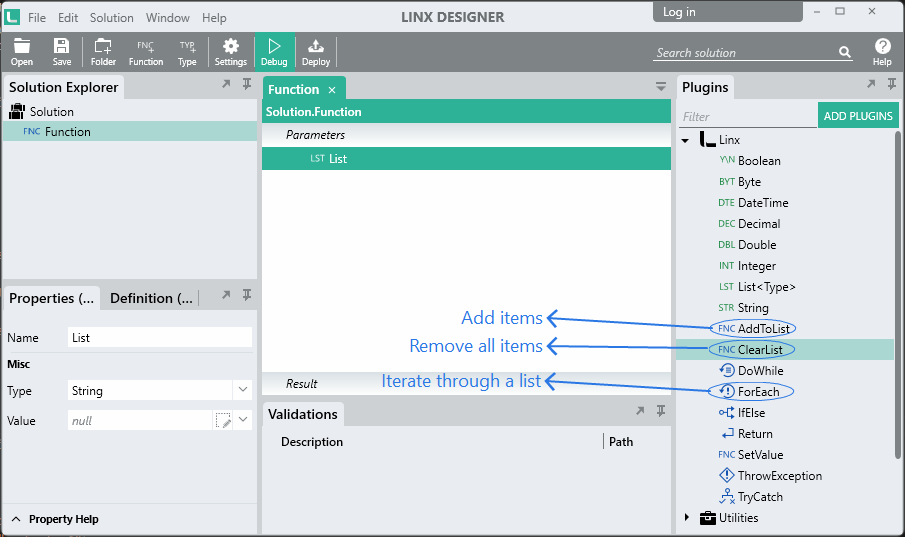Undock the Validations panel
This screenshot has height=537, width=905.
point(640,411)
